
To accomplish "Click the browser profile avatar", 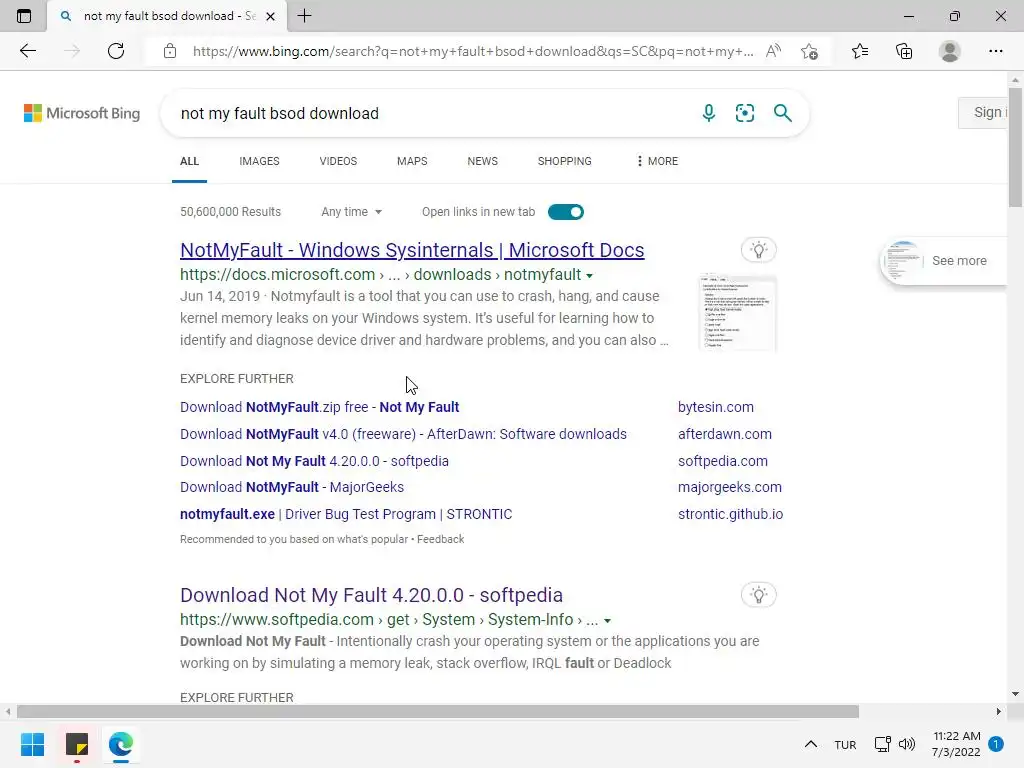I will (x=950, y=51).
